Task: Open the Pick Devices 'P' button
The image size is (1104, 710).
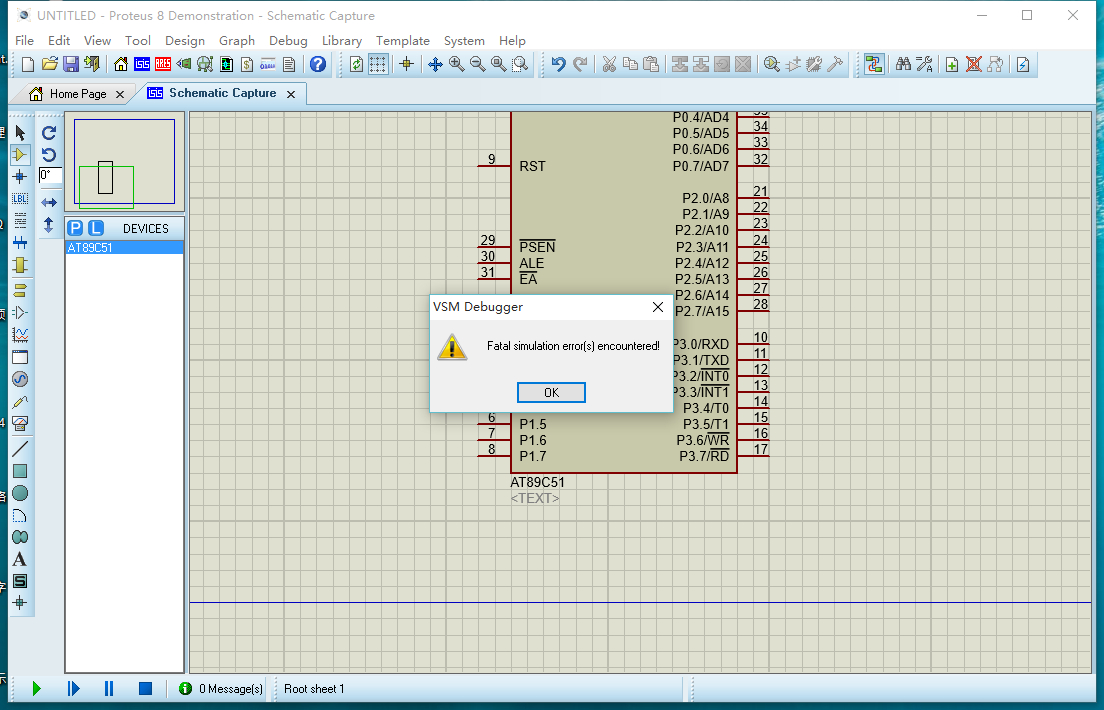Action: coord(76,228)
